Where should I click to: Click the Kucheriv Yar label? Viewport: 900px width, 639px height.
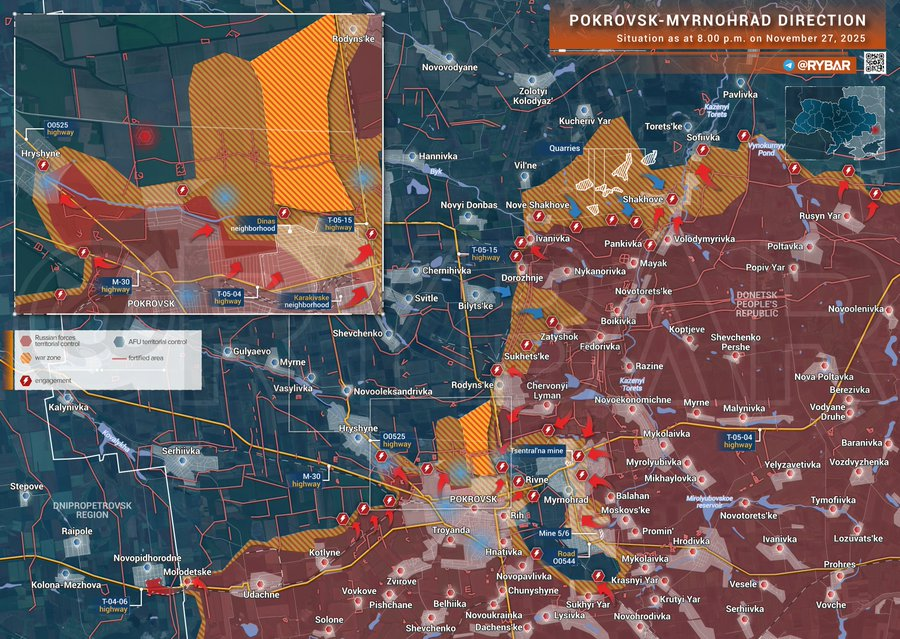click(x=585, y=121)
